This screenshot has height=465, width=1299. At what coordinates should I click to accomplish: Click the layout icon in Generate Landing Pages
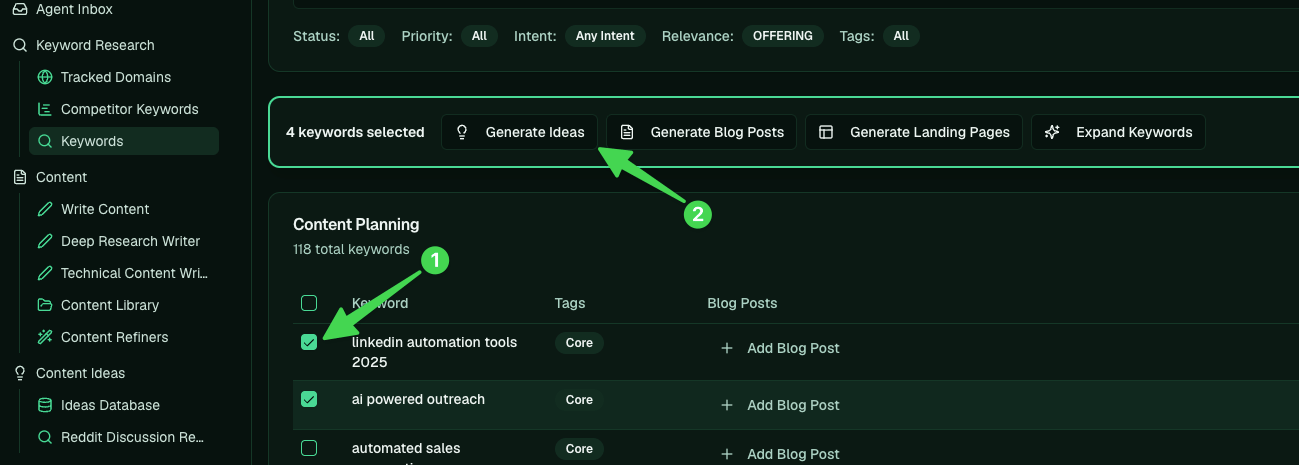tap(826, 132)
